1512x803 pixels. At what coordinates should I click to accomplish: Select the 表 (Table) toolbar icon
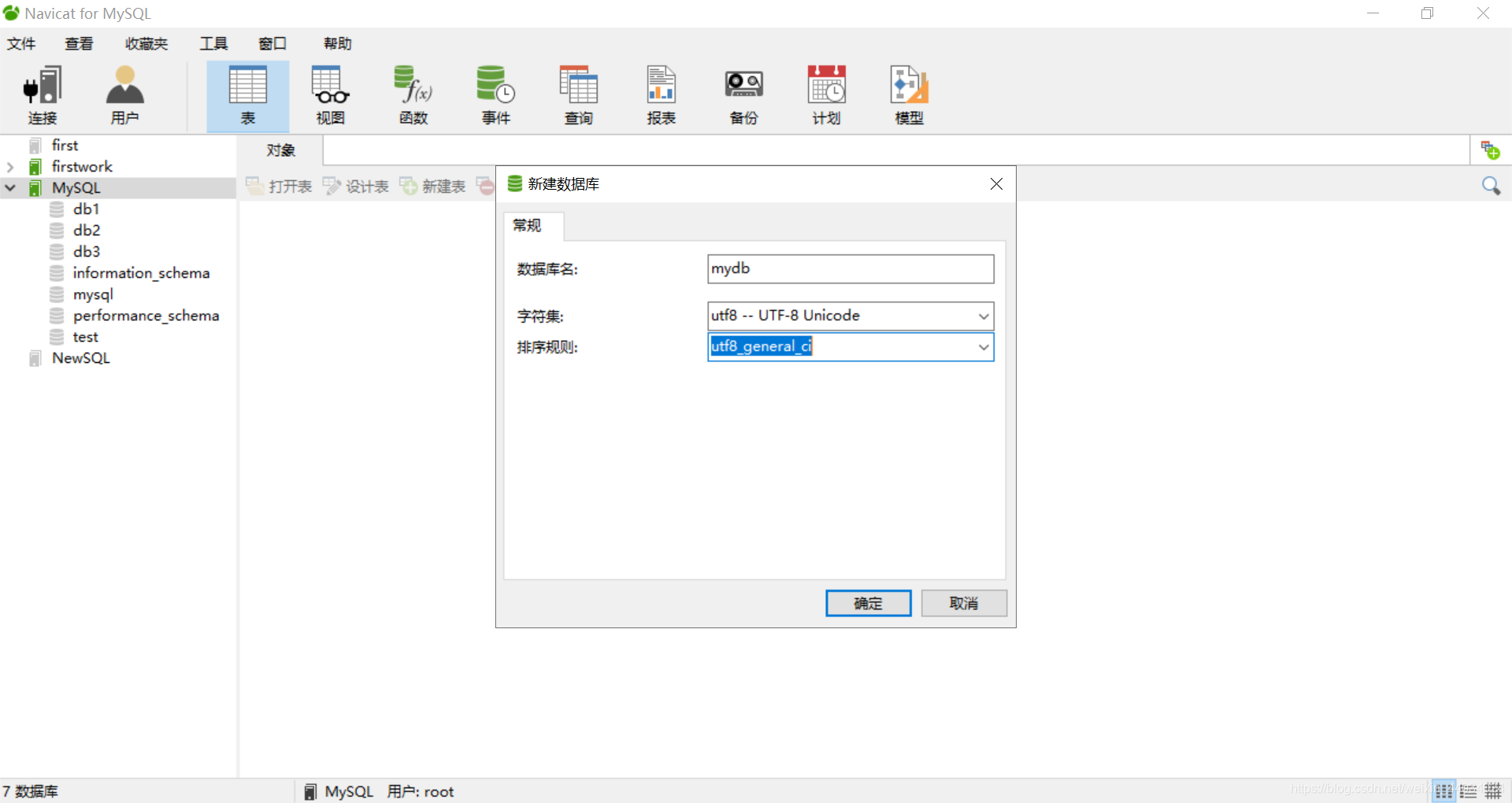247,95
